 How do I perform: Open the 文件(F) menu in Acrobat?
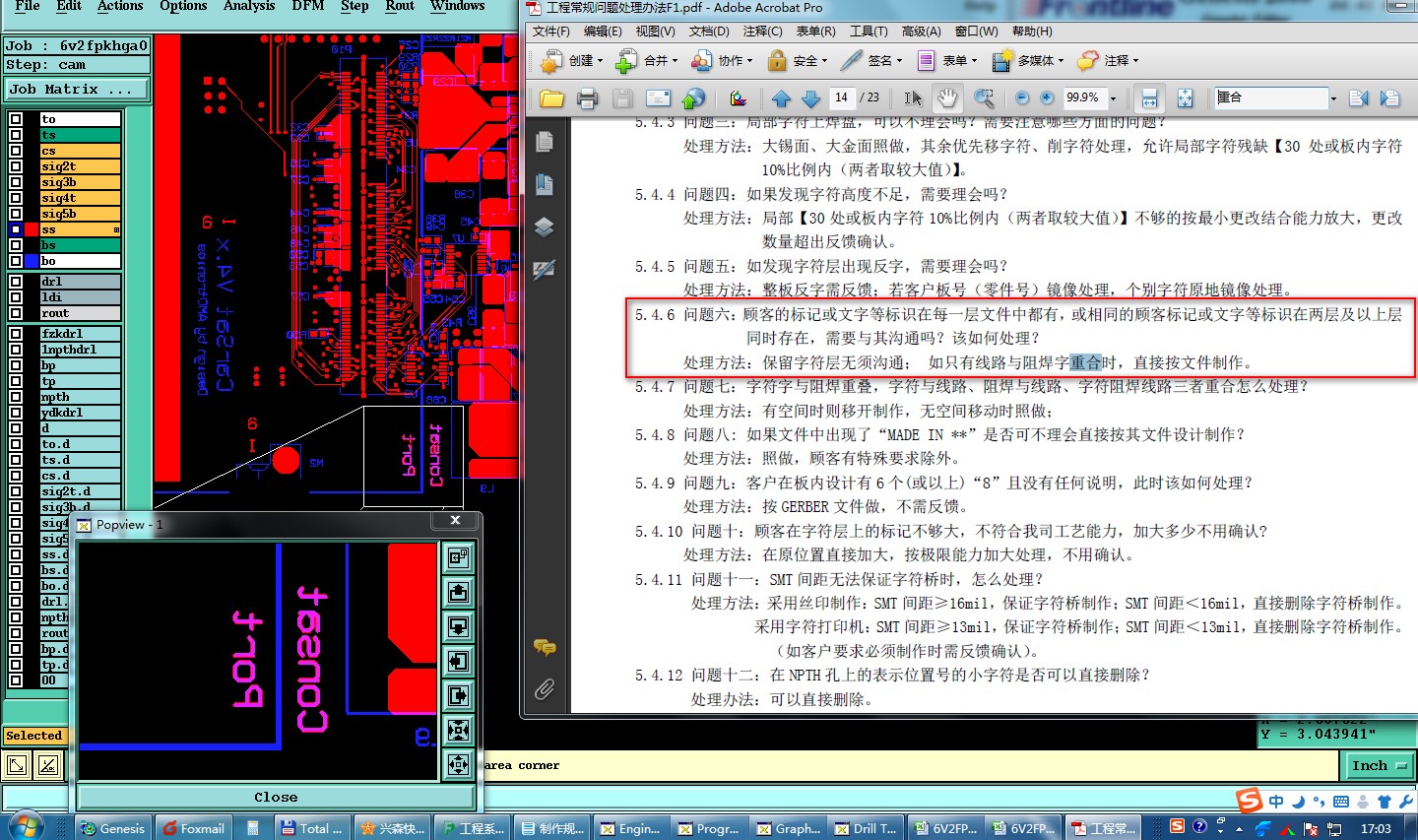click(551, 32)
